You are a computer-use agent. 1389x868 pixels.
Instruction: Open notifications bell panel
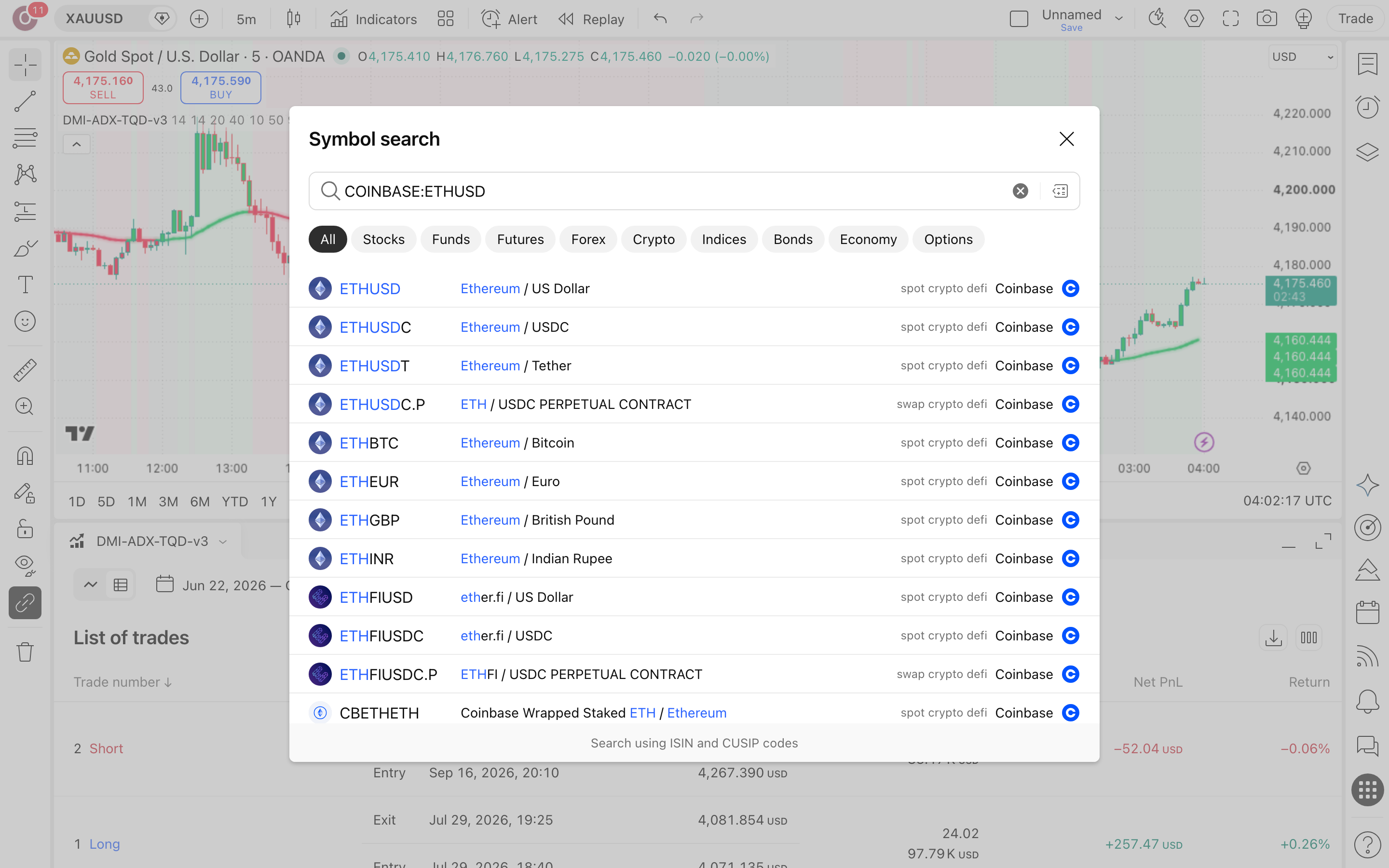[1367, 701]
